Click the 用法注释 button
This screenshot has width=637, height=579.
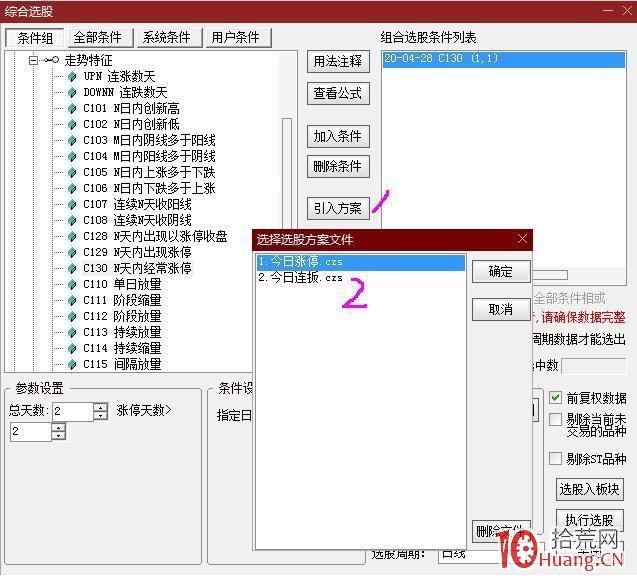(338, 61)
